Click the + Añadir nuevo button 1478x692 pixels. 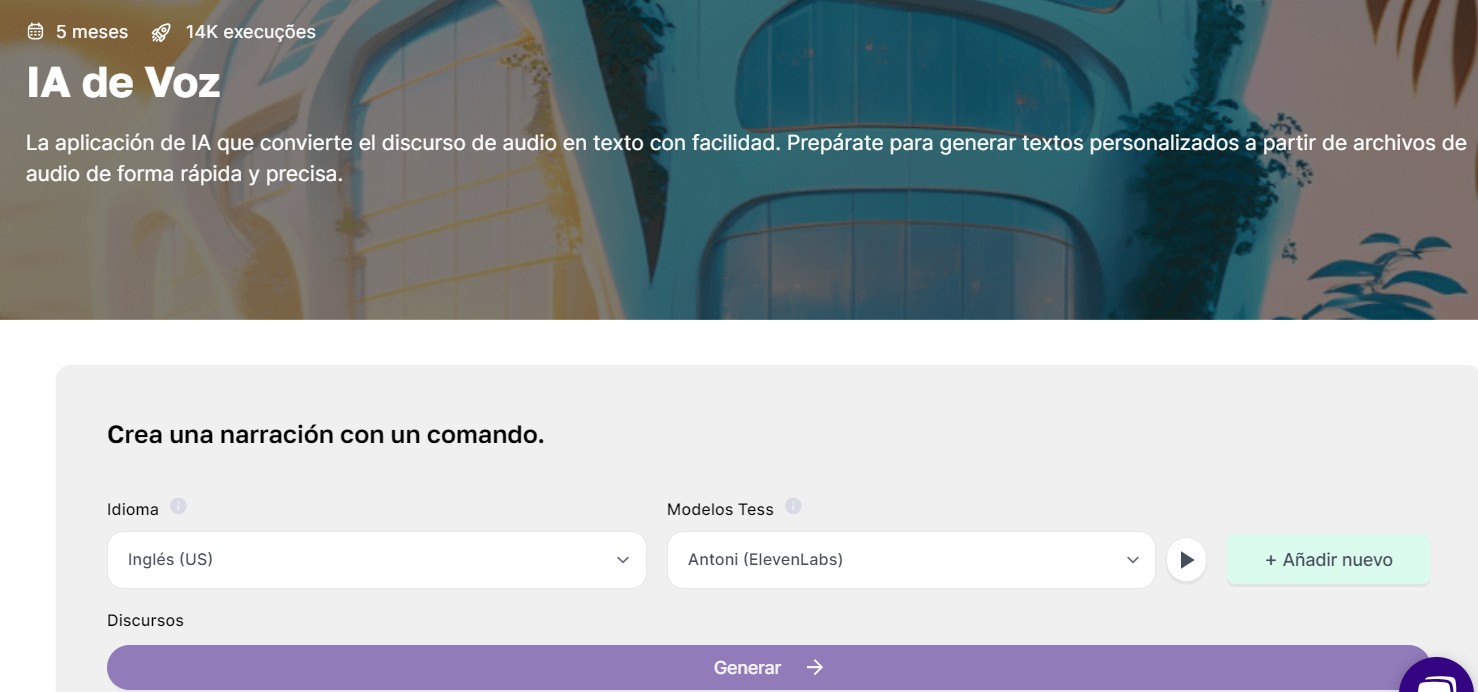(x=1329, y=560)
